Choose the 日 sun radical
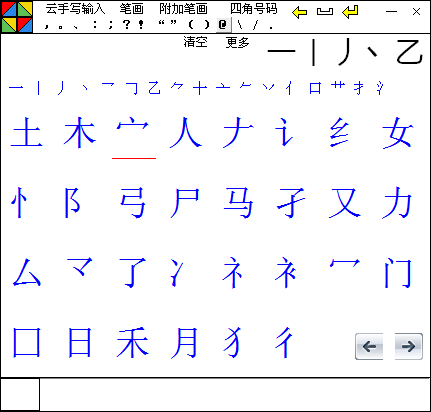Viewport: 431px width, 412px height. 80,343
